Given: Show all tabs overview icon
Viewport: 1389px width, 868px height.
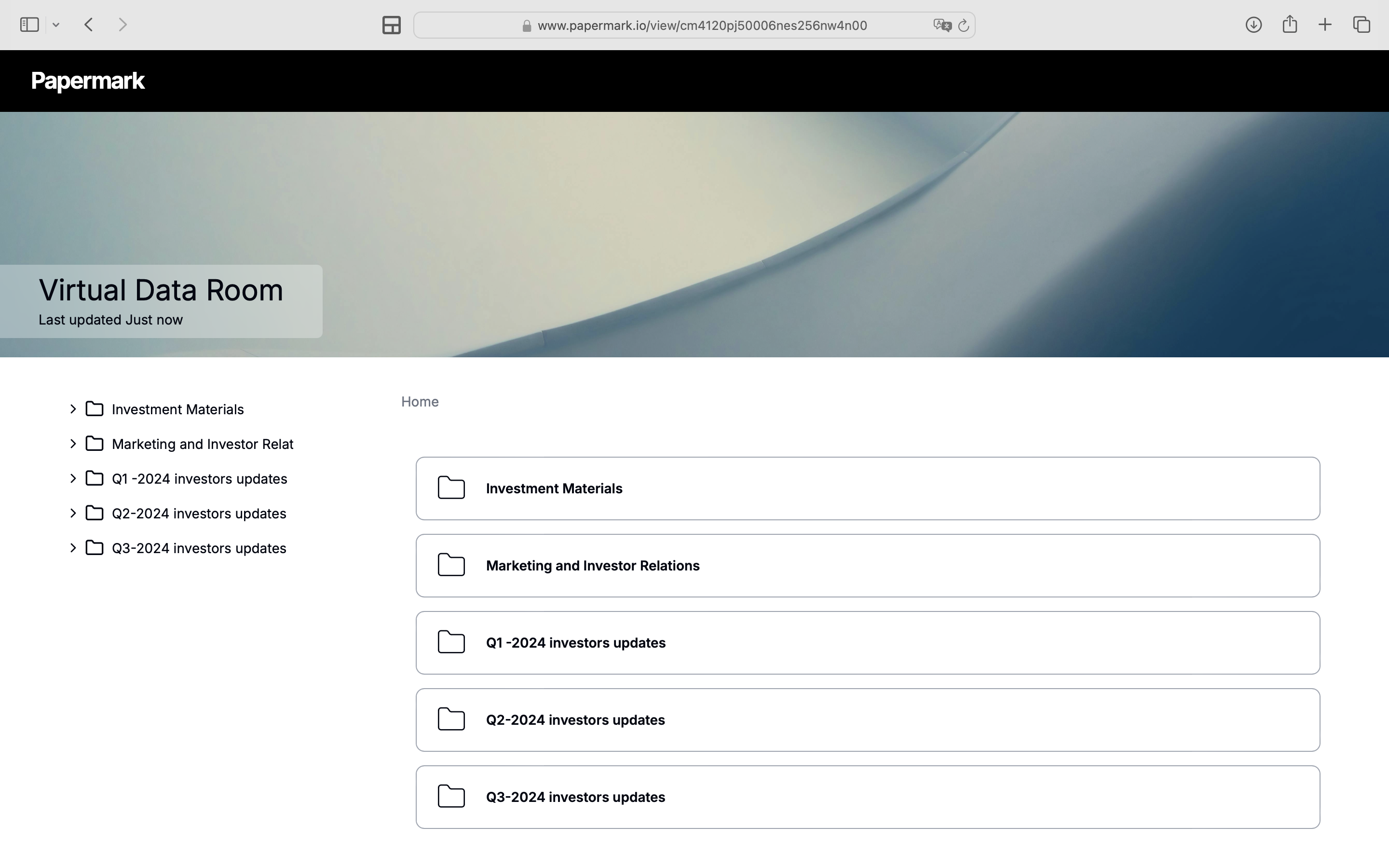Looking at the screenshot, I should 1362,25.
